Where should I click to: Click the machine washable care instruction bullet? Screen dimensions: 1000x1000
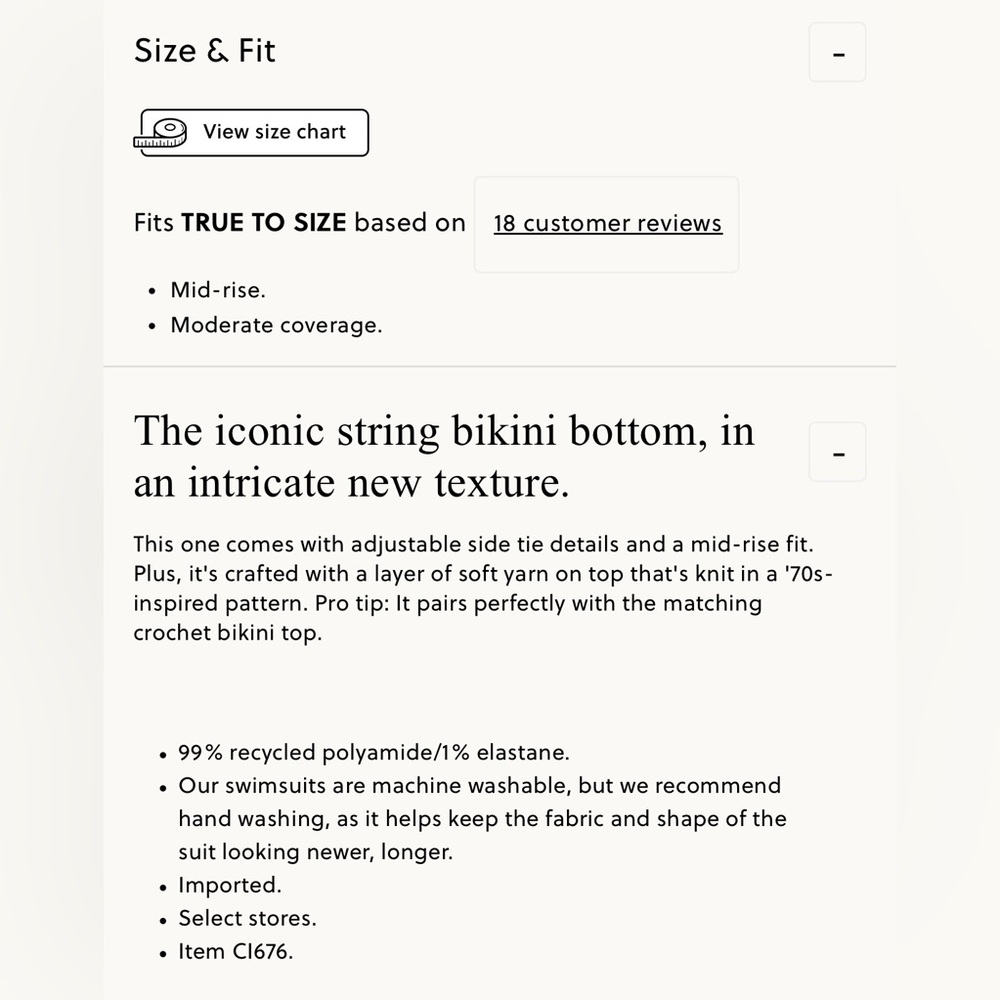[x=482, y=819]
